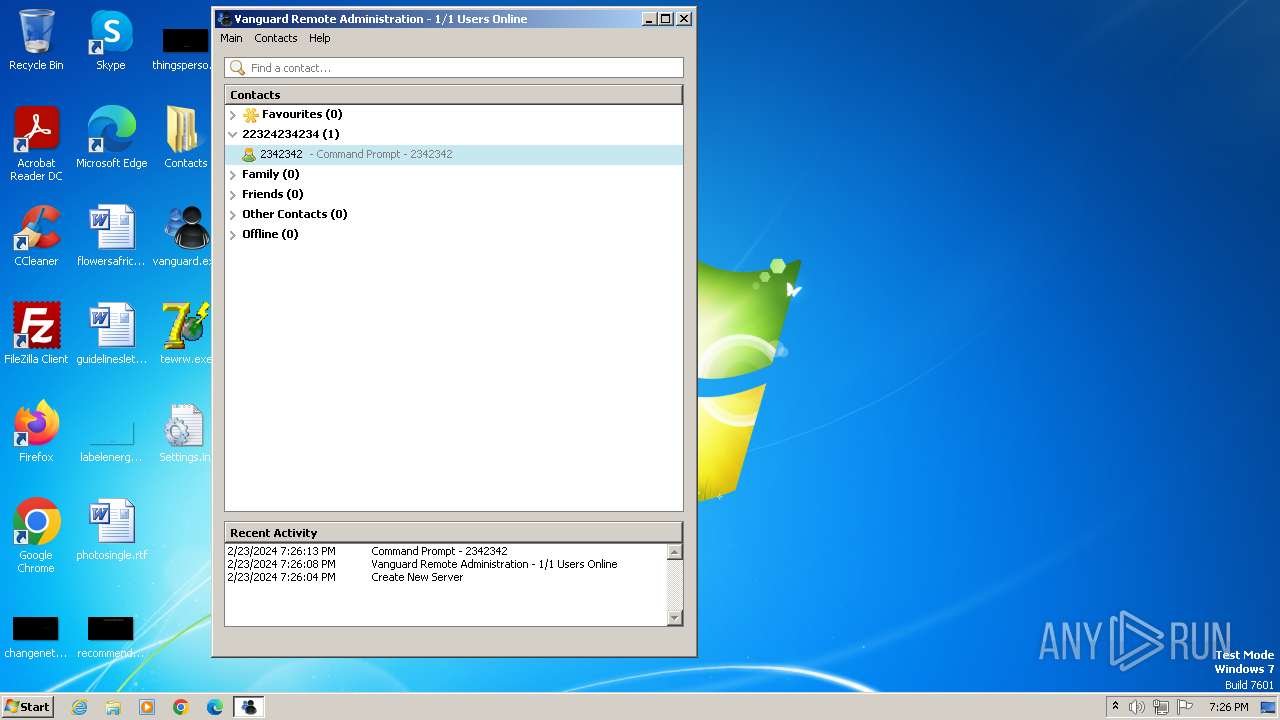1280x720 pixels.
Task: Open the Help menu
Action: point(319,38)
